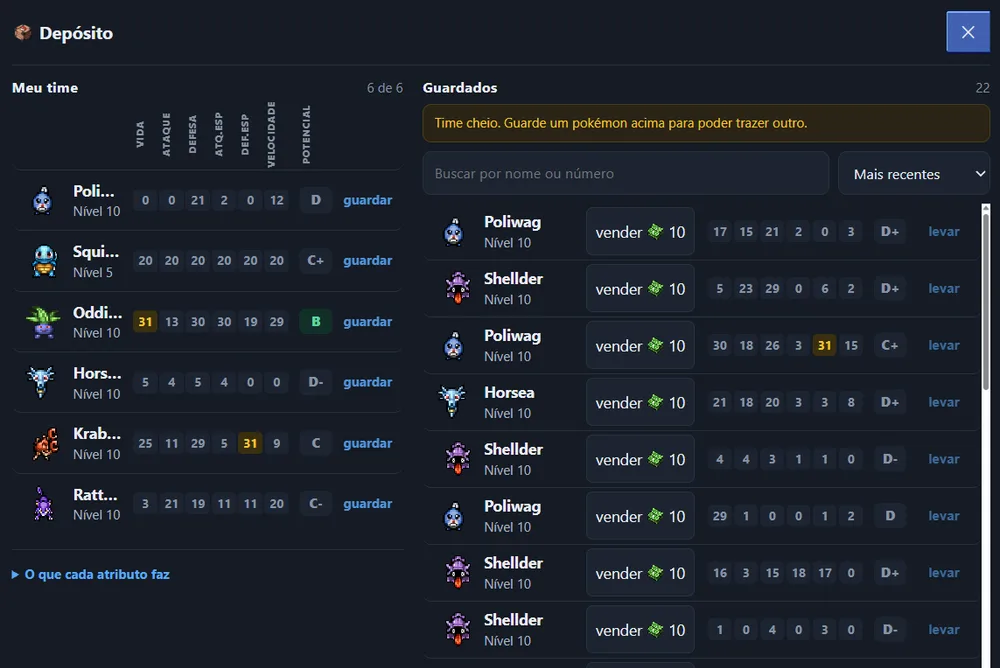Click the Horsea sprite in Meu time

pos(41,382)
